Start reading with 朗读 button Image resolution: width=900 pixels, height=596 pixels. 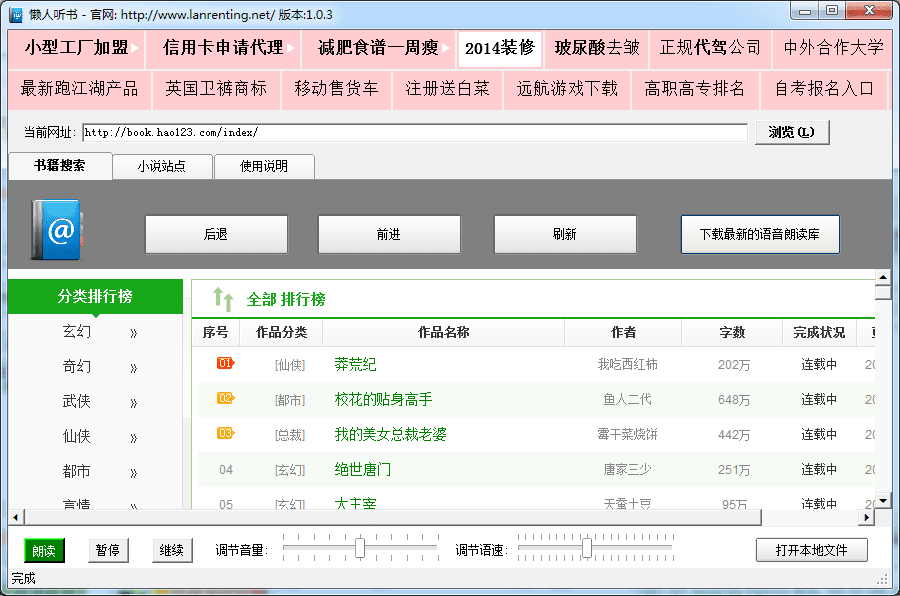tap(44, 550)
